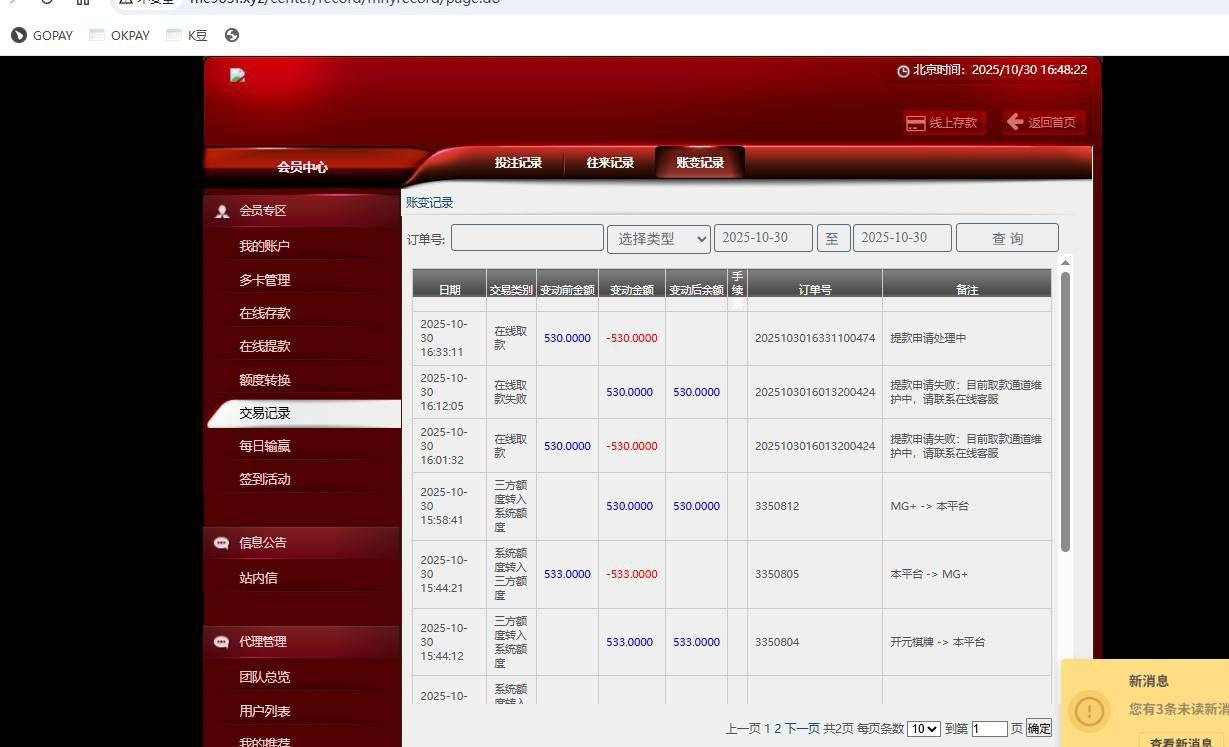Click the 返回首页 back arrow icon
1229x747 pixels.
point(1015,122)
